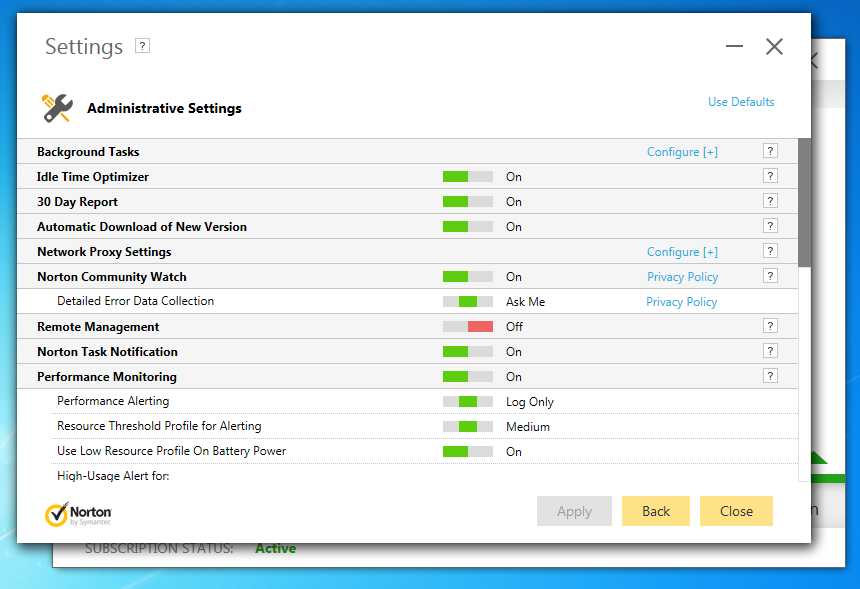Open help for Norton Task Notification
The height and width of the screenshot is (589, 860).
[770, 351]
